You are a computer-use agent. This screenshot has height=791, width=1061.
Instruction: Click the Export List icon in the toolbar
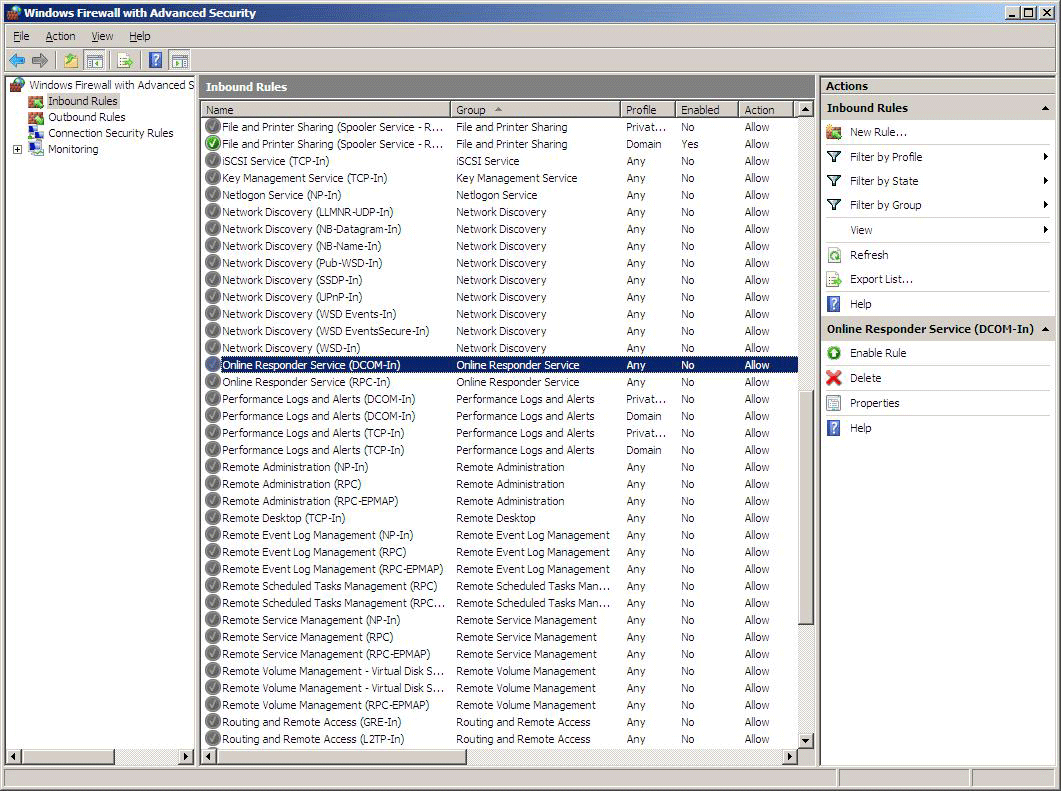coord(125,61)
